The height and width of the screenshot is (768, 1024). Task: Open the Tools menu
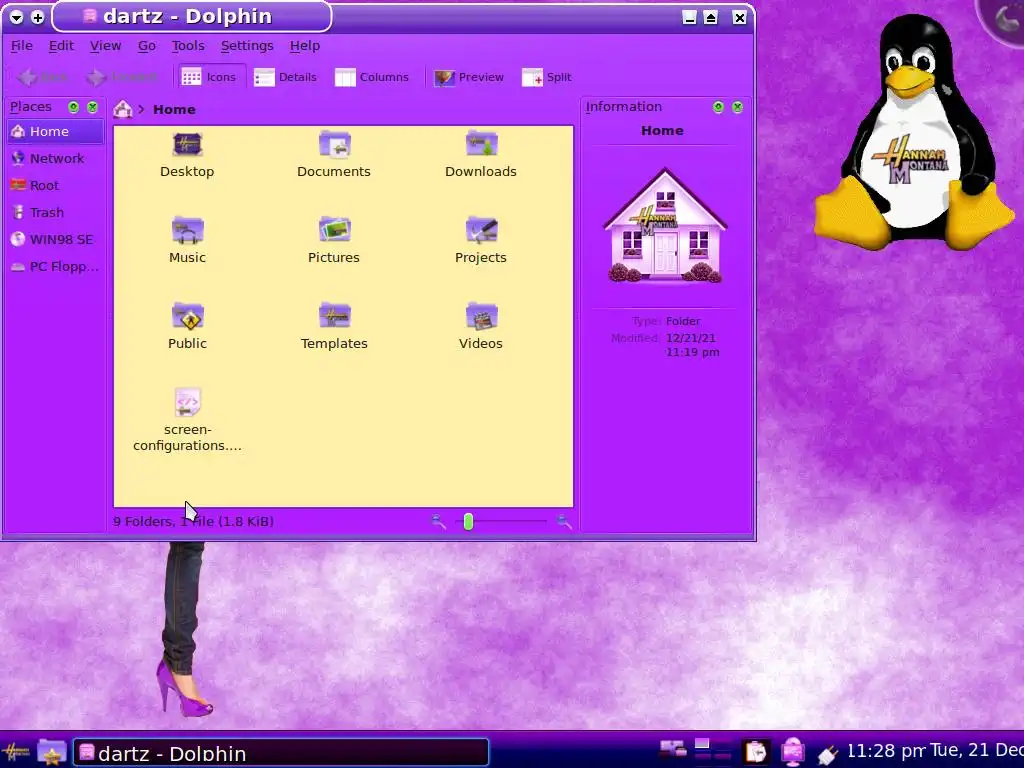[x=188, y=46]
